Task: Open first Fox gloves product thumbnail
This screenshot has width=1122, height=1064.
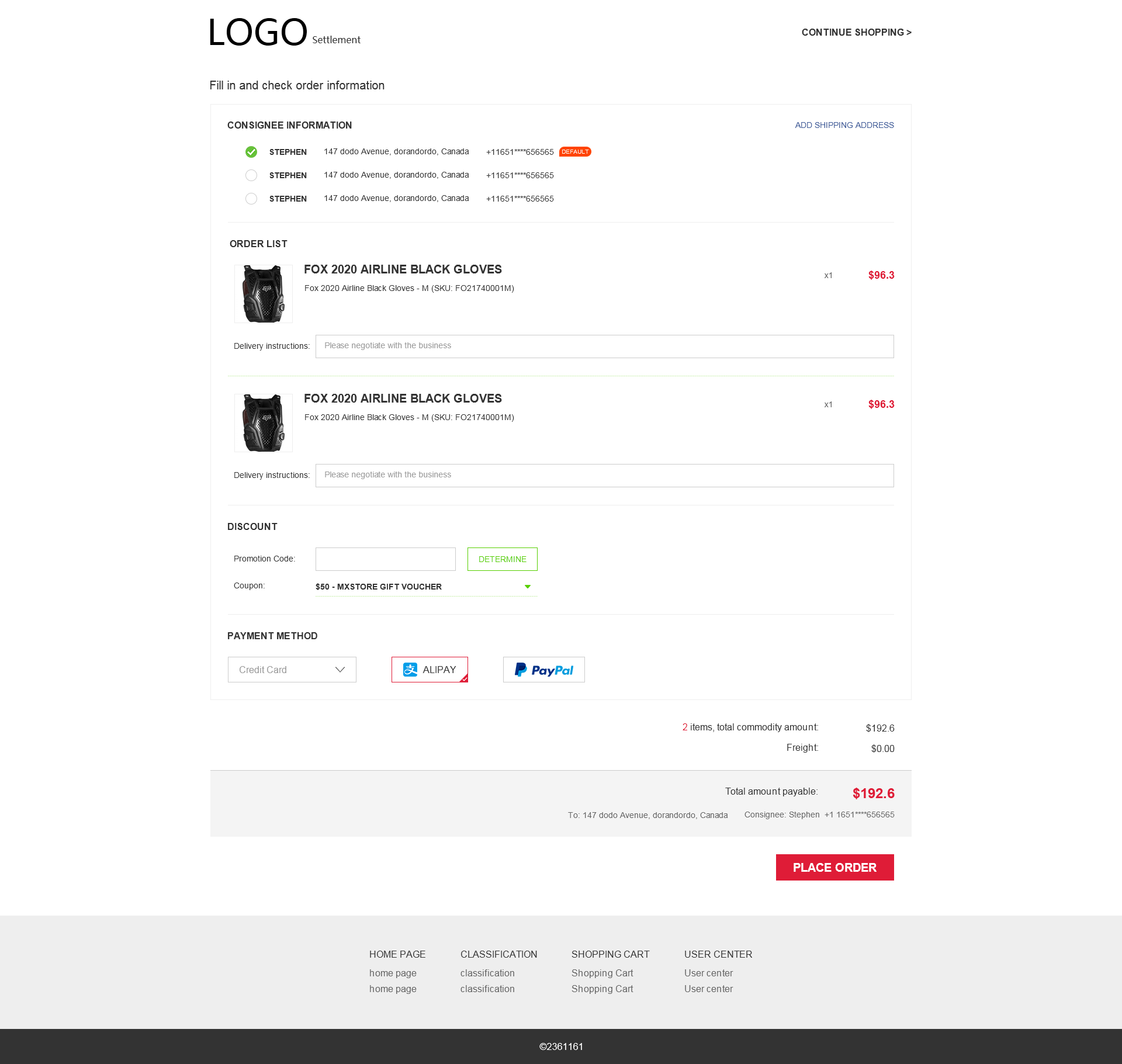Action: [264, 294]
